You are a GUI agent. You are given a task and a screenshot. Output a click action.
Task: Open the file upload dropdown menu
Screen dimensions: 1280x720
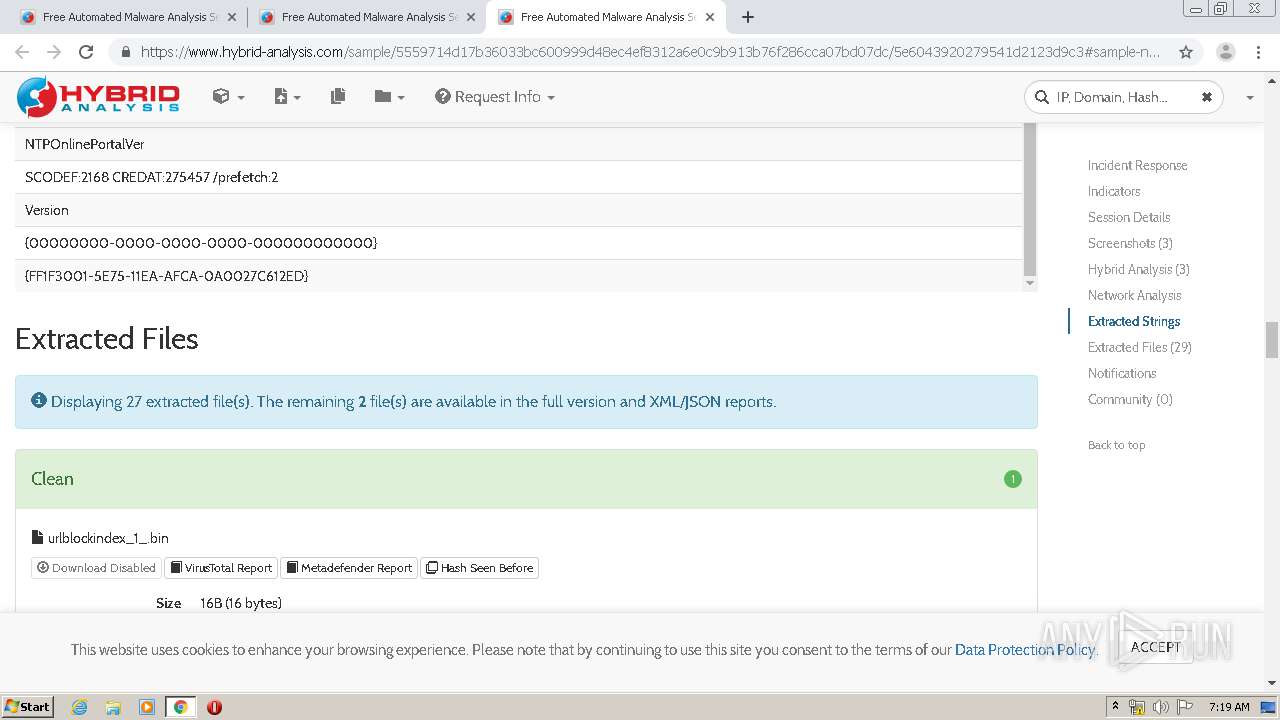(x=287, y=97)
